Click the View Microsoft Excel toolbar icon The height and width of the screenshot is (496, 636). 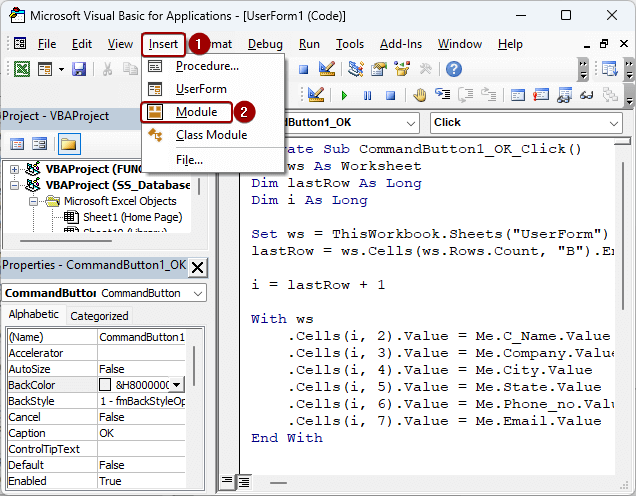[x=22, y=69]
